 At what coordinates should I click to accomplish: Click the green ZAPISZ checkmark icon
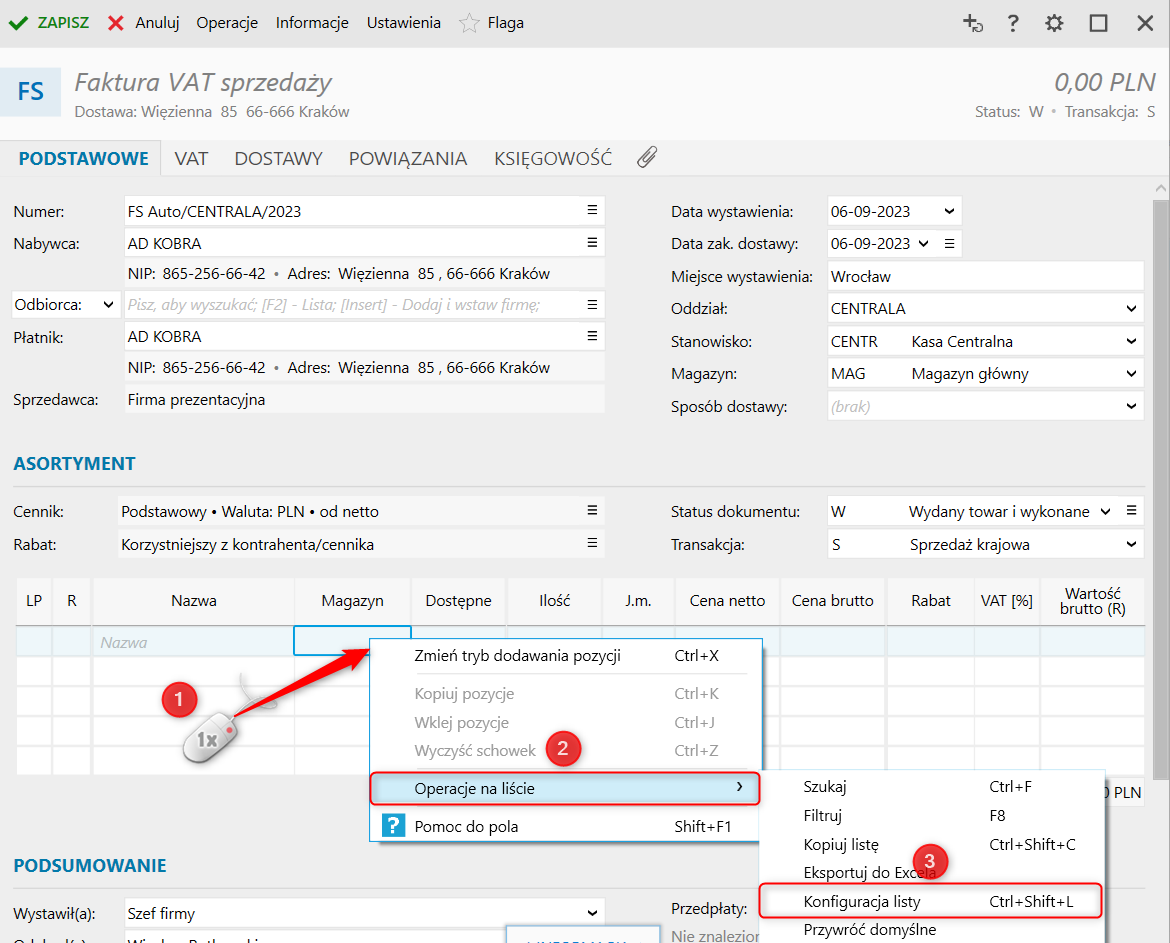pyautogui.click(x=19, y=23)
